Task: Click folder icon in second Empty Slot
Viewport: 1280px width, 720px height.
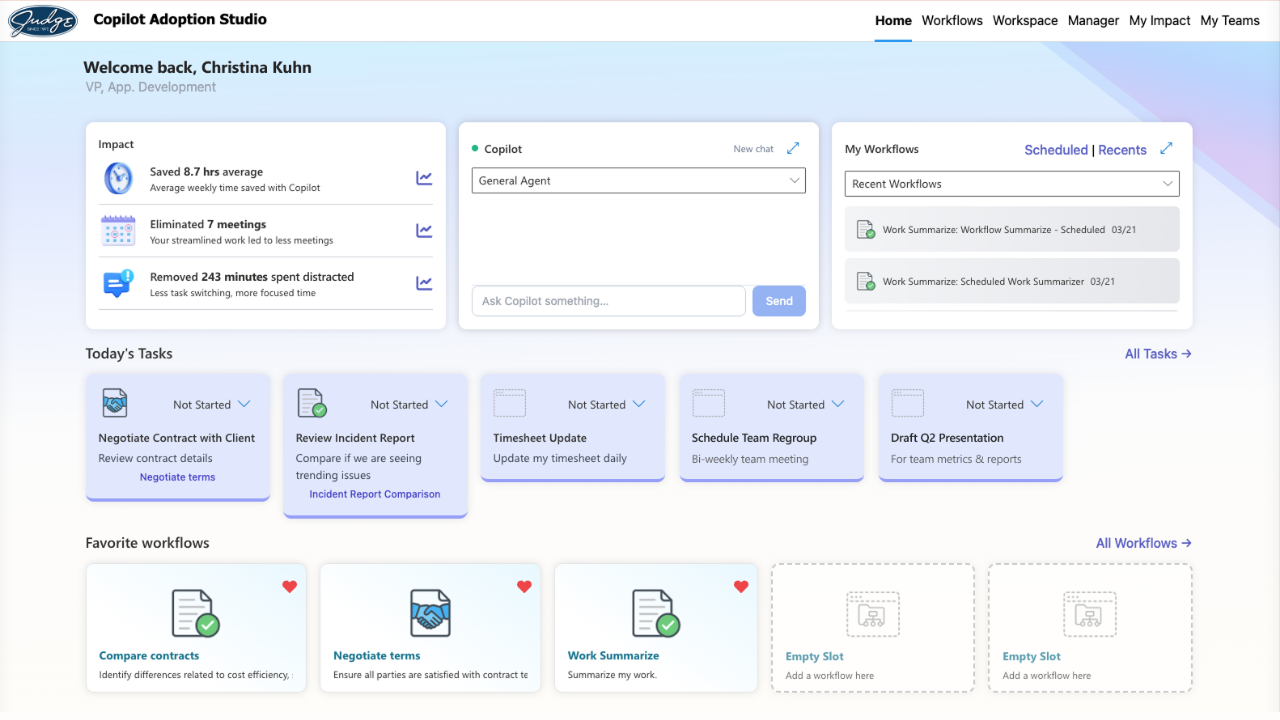Action: (x=1089, y=614)
